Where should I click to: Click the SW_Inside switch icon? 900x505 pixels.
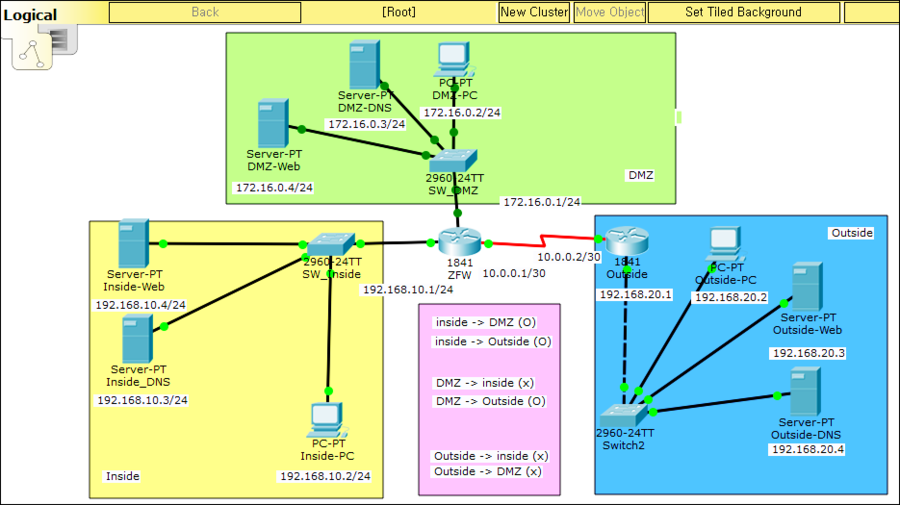(x=330, y=244)
